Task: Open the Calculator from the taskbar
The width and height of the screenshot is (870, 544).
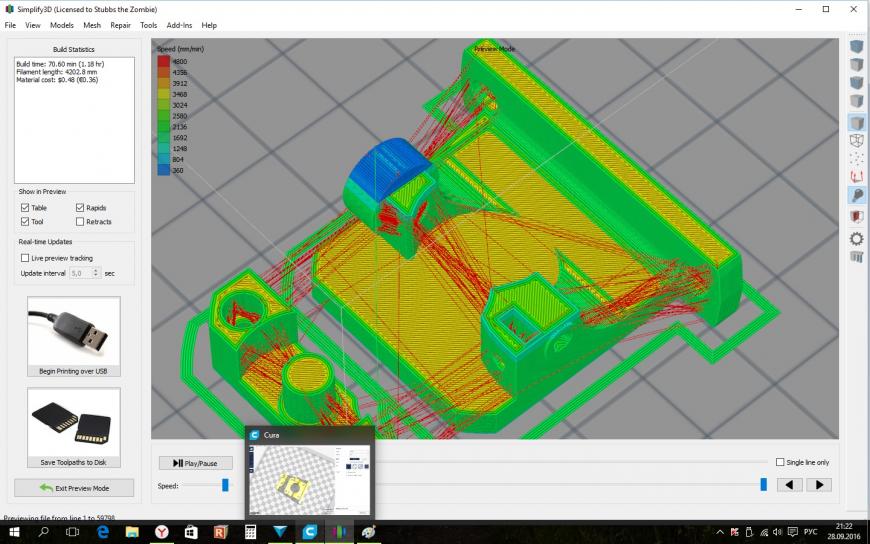Action: coord(250,532)
